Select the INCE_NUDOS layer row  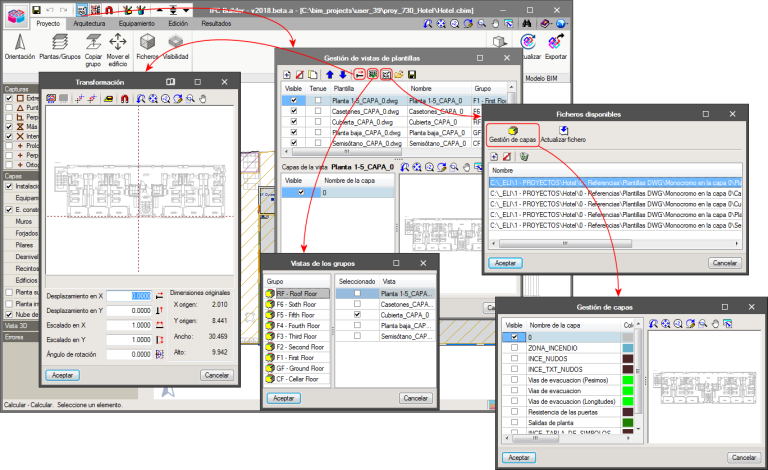(x=568, y=358)
